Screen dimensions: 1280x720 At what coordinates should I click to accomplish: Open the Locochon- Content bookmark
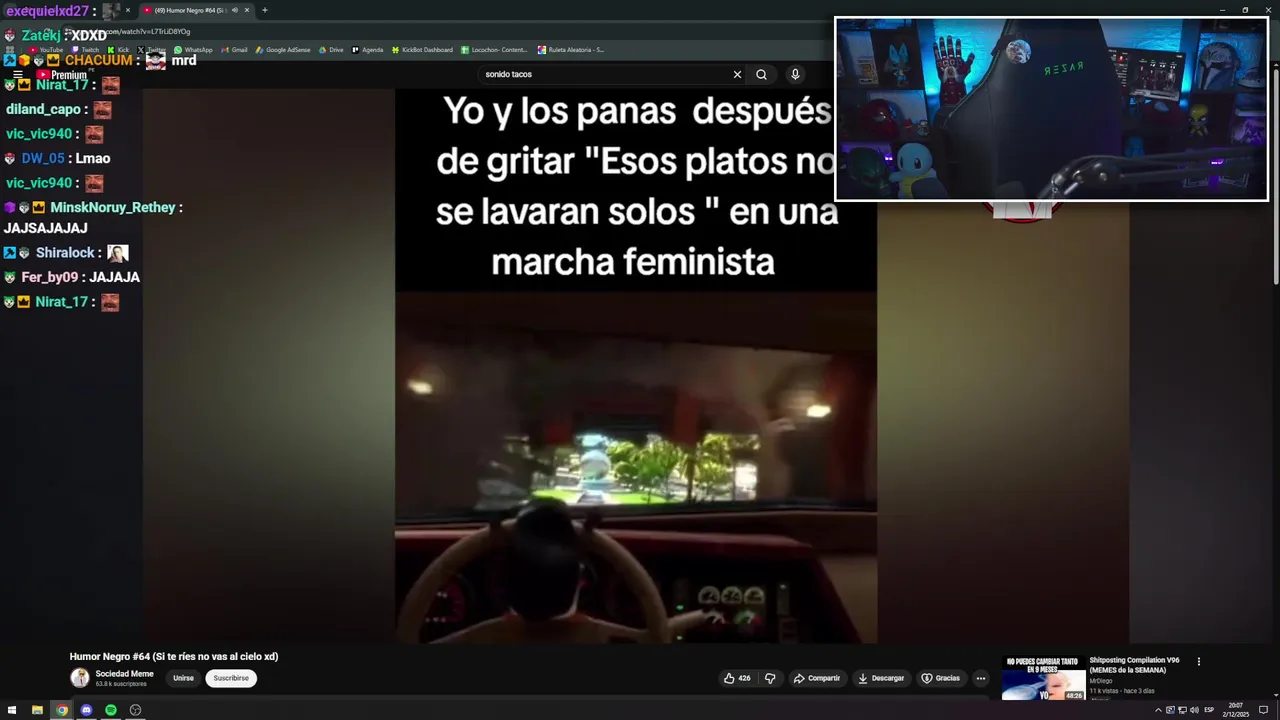(494, 49)
